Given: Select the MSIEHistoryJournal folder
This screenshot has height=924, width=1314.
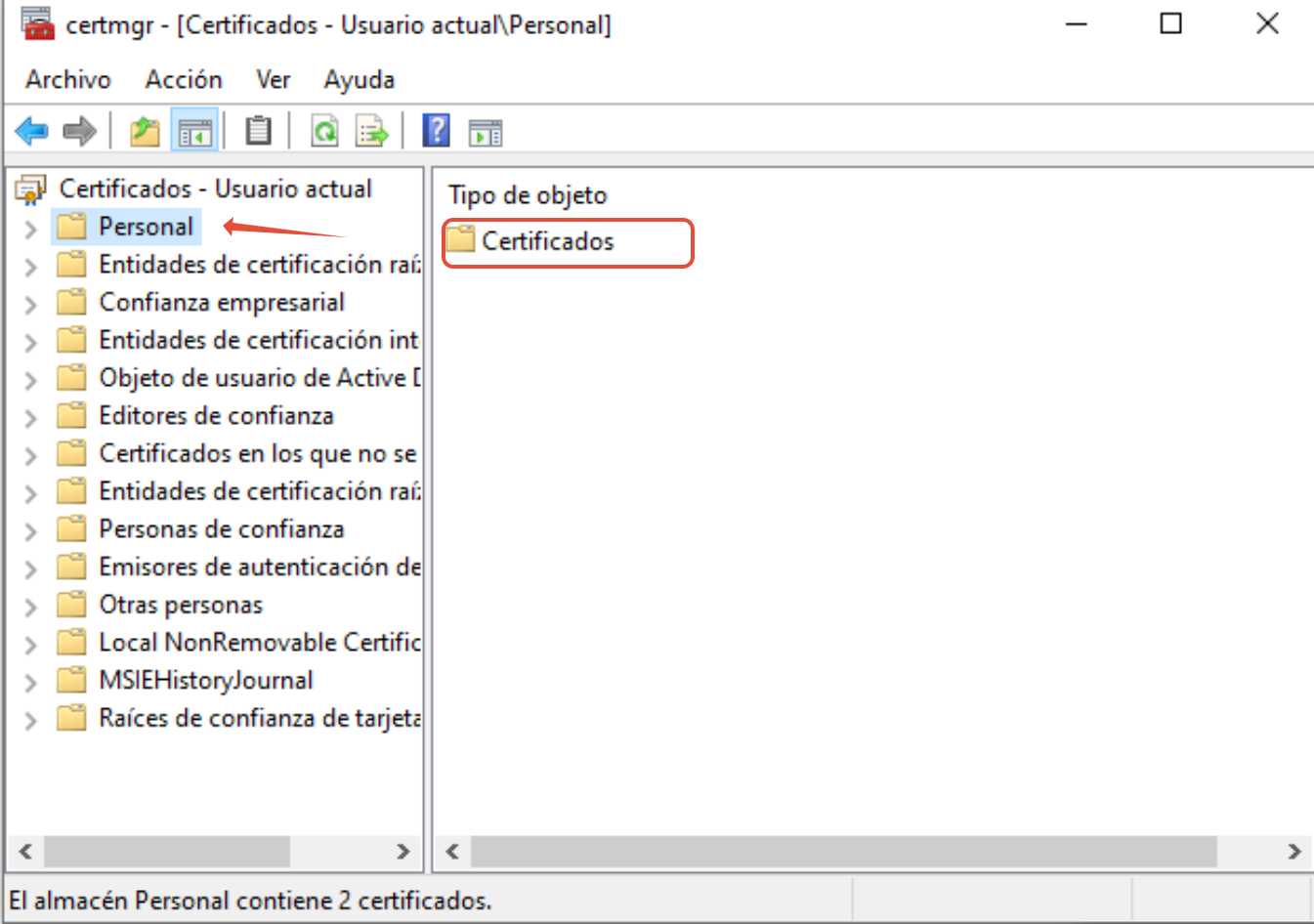Looking at the screenshot, I should point(205,681).
